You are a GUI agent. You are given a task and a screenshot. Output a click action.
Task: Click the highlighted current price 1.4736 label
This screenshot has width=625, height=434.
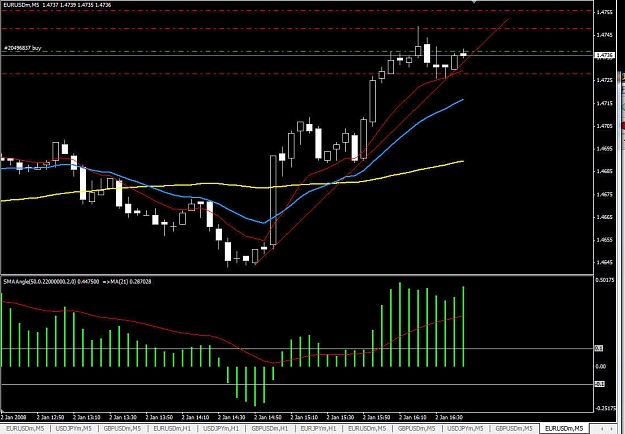click(605, 55)
